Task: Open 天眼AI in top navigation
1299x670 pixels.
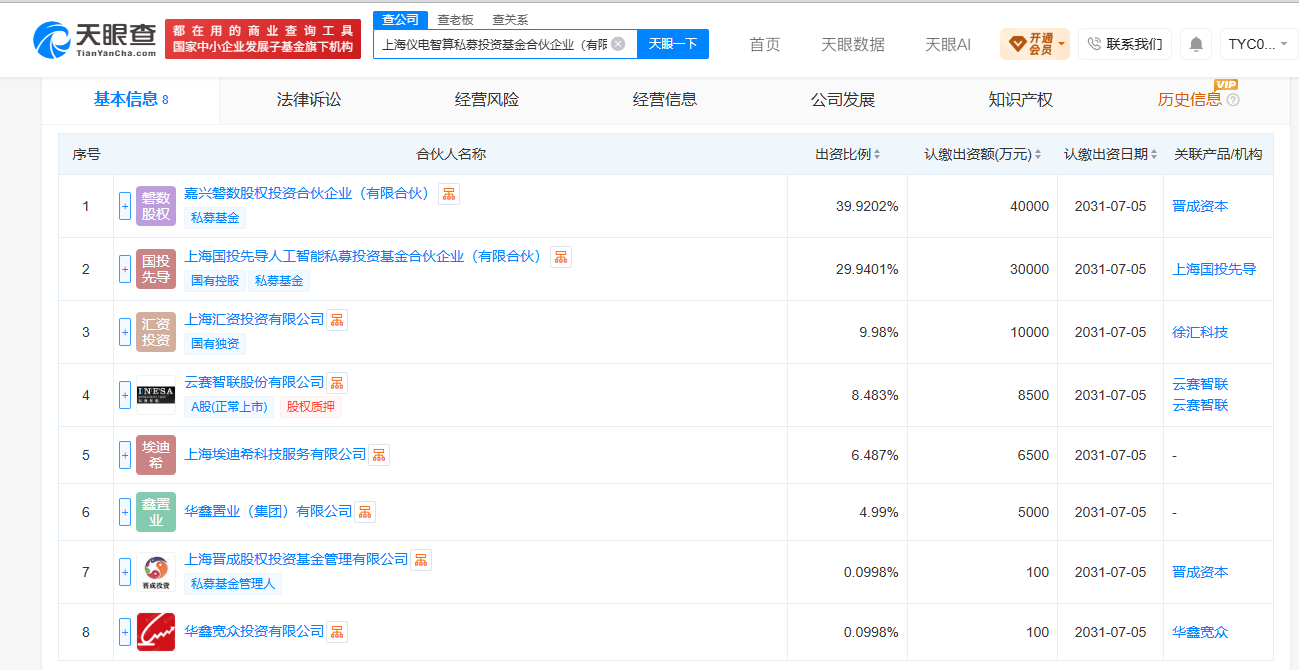Action: (x=948, y=44)
